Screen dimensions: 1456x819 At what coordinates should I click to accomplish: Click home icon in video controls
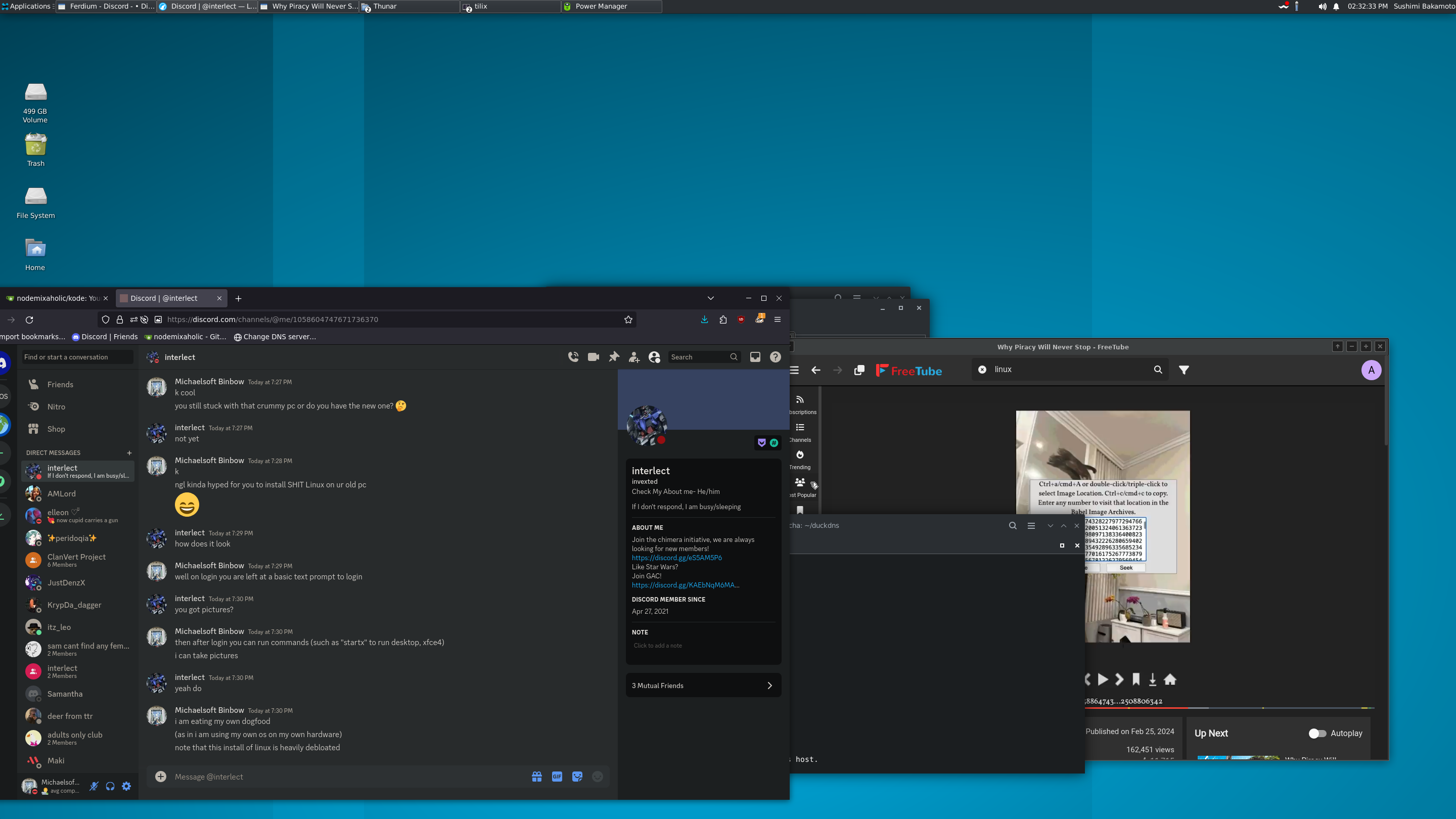point(1170,679)
